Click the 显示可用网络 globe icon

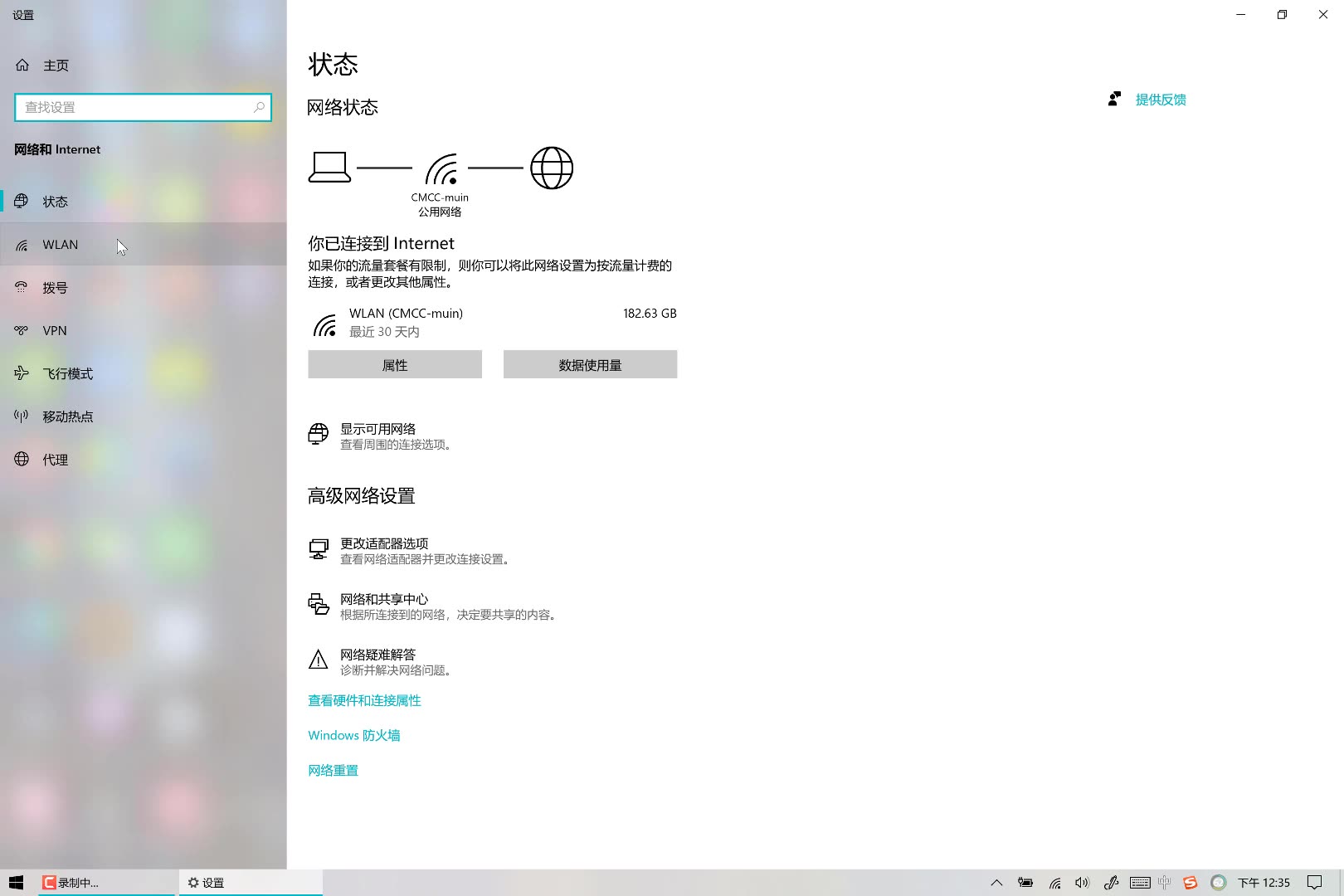pos(318,434)
